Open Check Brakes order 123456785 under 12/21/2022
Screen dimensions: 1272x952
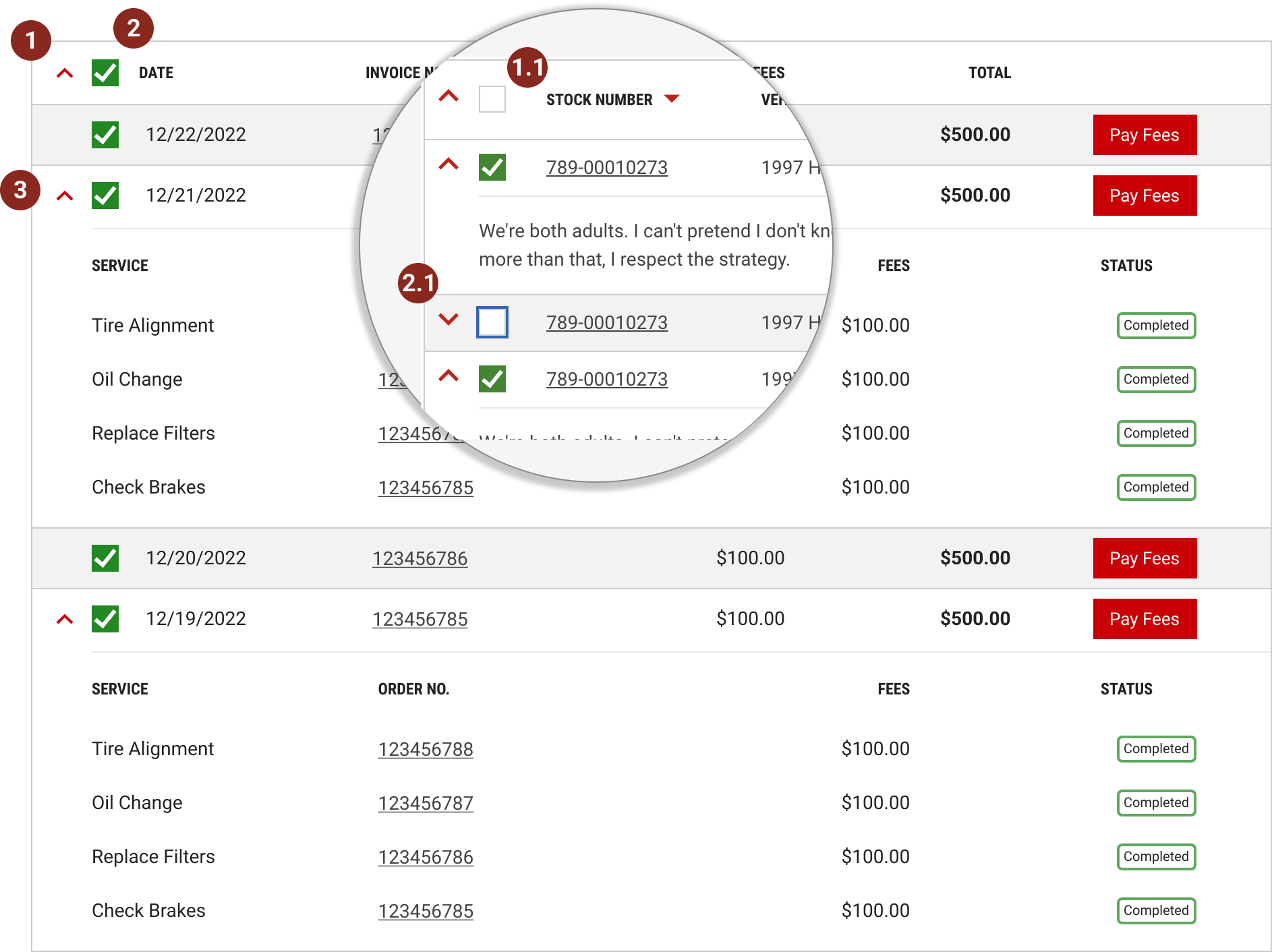426,487
